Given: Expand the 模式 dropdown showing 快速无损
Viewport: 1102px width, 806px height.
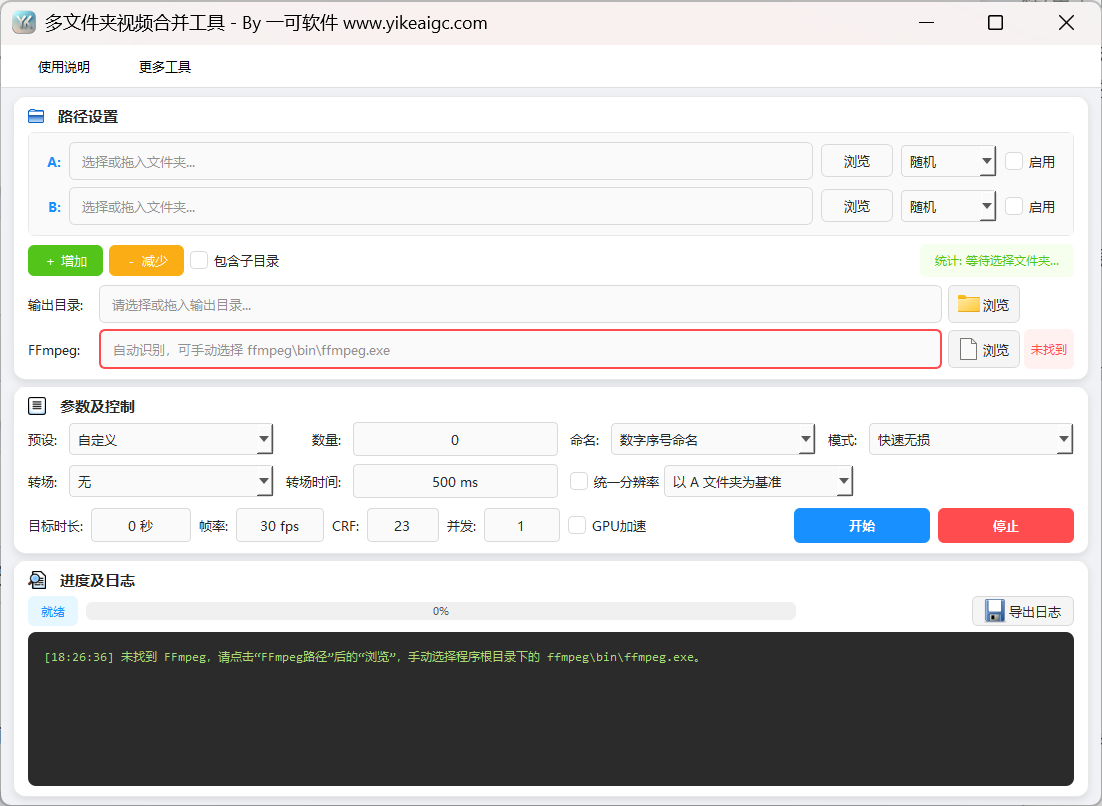Looking at the screenshot, I should point(971,440).
